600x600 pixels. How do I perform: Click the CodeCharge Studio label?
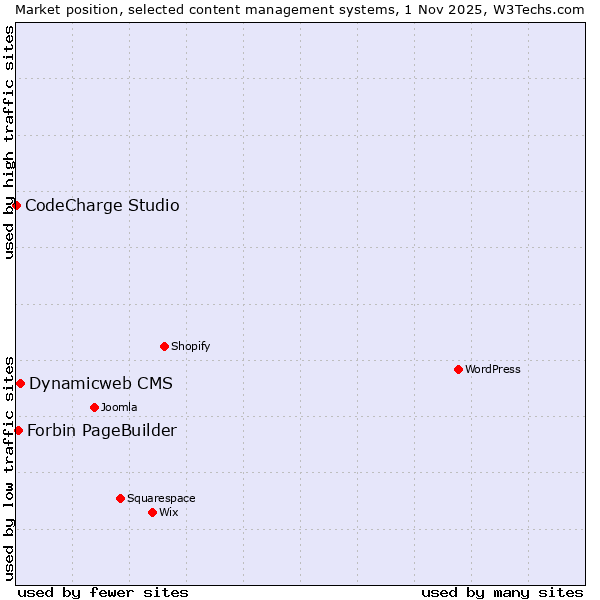102,206
